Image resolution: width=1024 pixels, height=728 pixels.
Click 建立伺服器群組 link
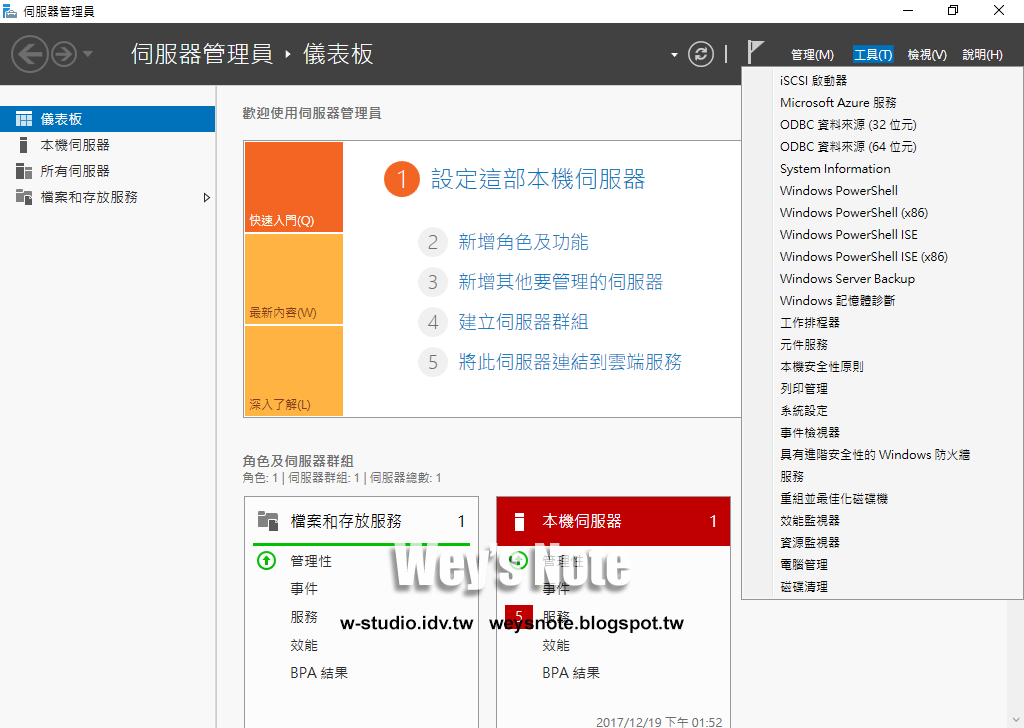(523, 322)
